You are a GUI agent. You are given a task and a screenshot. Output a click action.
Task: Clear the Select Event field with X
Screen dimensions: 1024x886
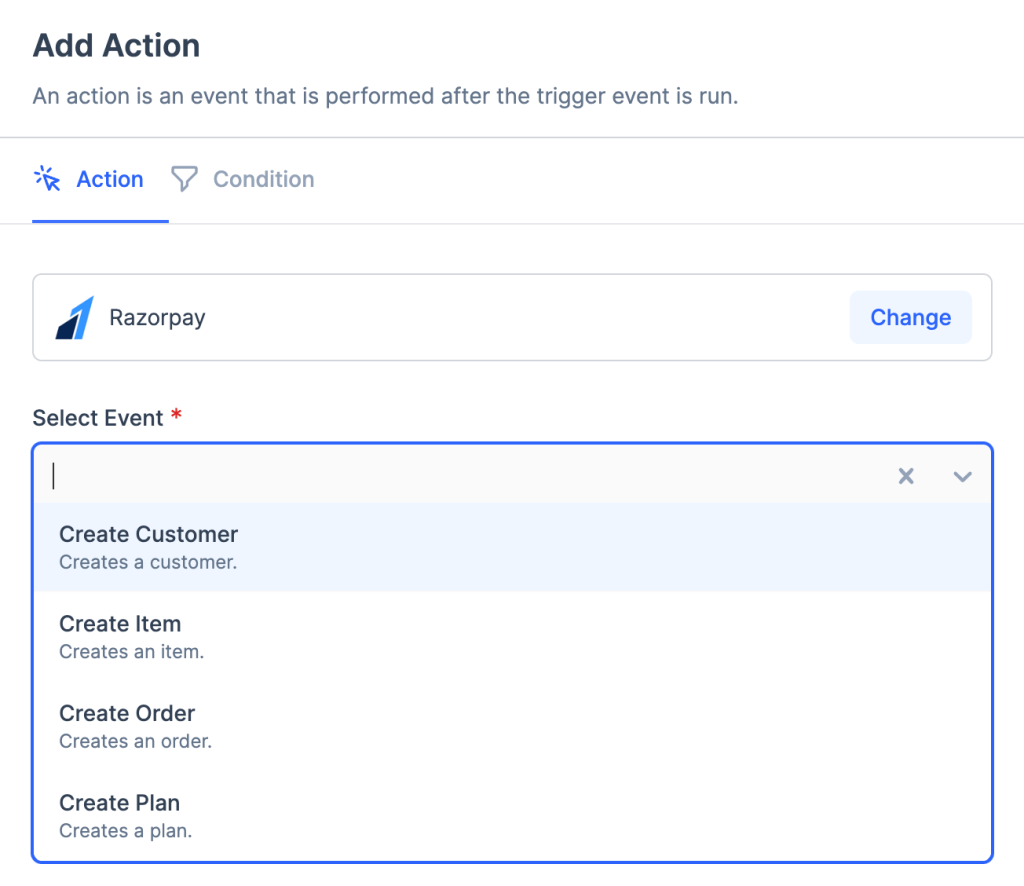click(906, 476)
